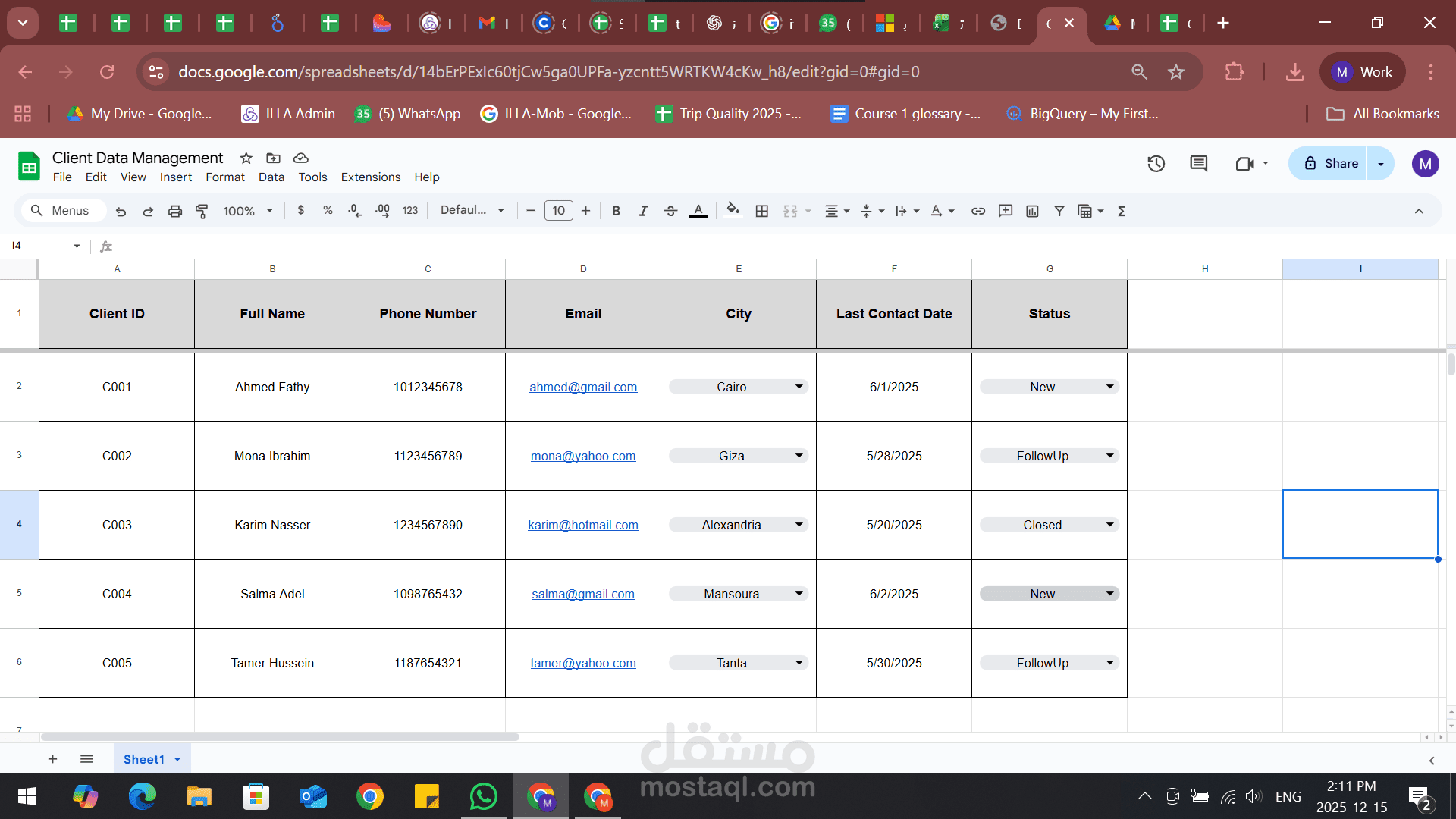Viewport: 1456px width, 819px height.
Task: Click the create filter icon
Action: pos(1059,211)
